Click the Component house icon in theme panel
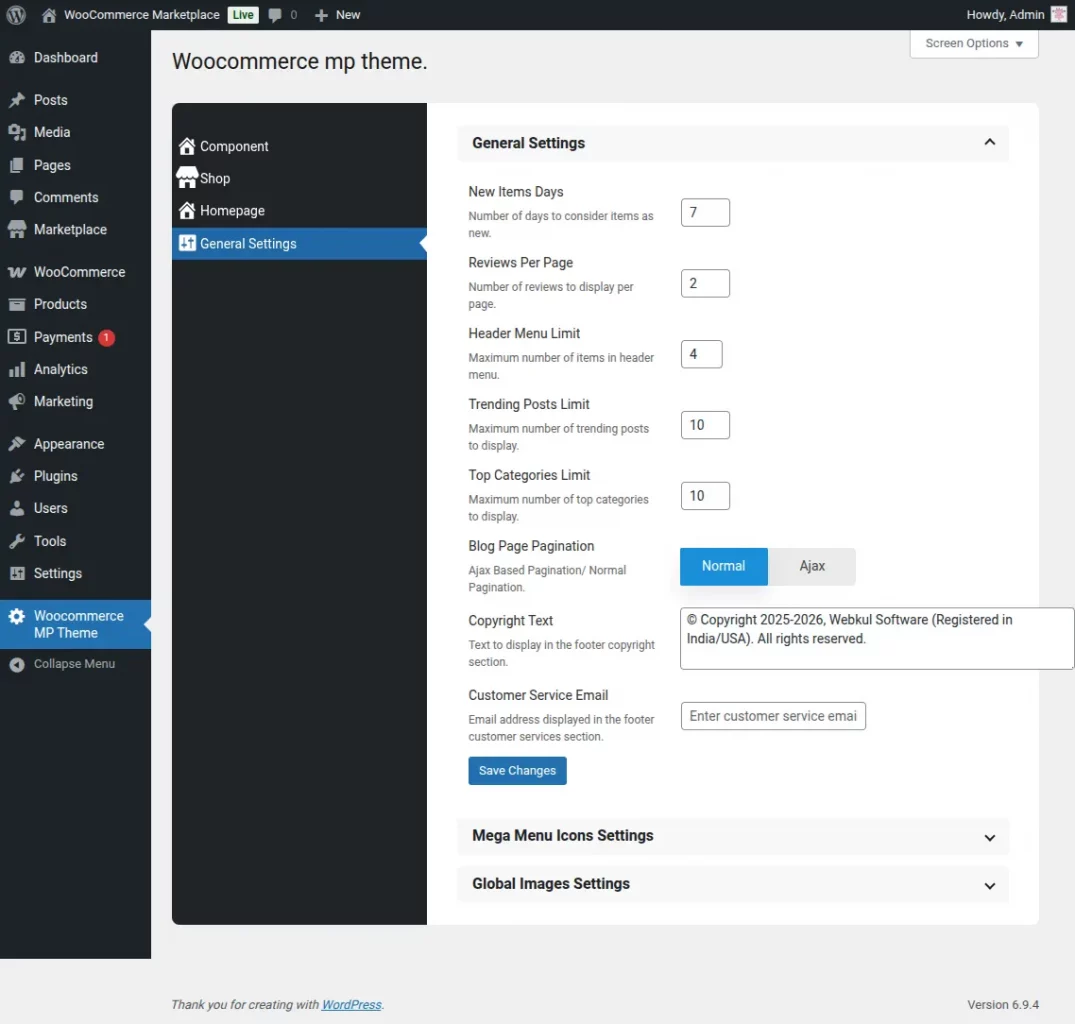 click(x=187, y=146)
